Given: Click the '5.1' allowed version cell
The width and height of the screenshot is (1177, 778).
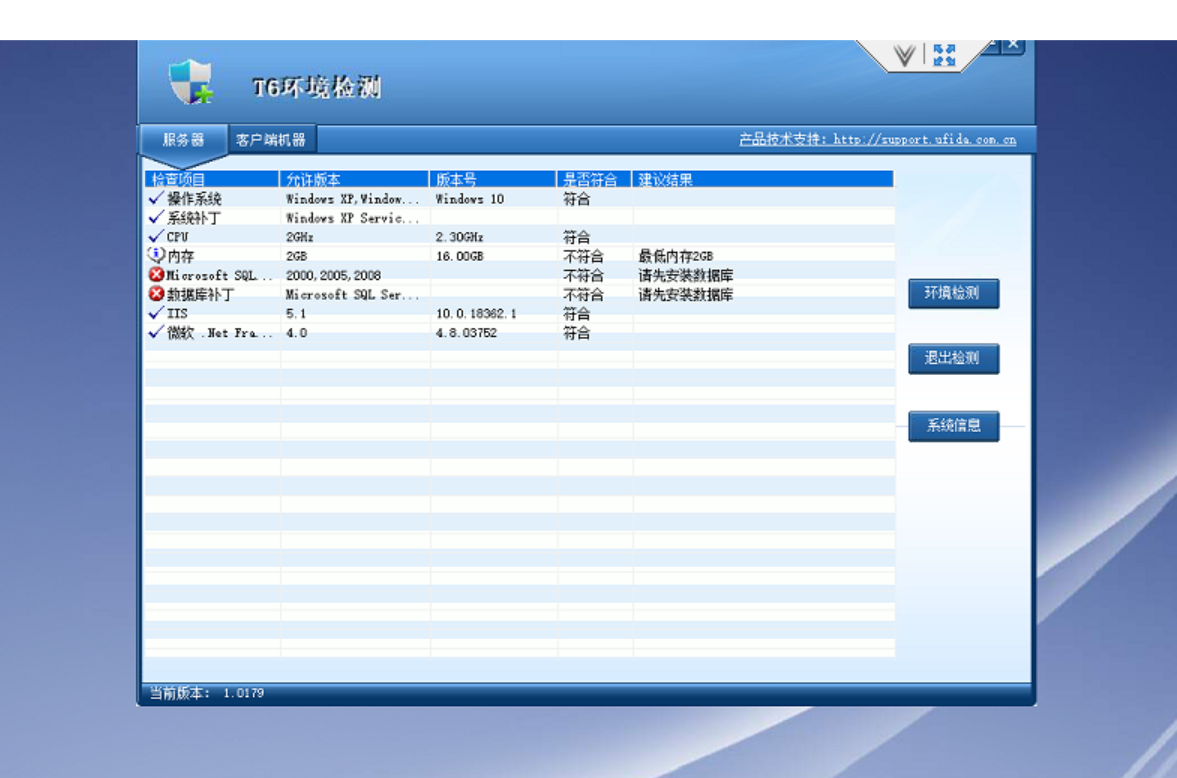Looking at the screenshot, I should (x=296, y=314).
